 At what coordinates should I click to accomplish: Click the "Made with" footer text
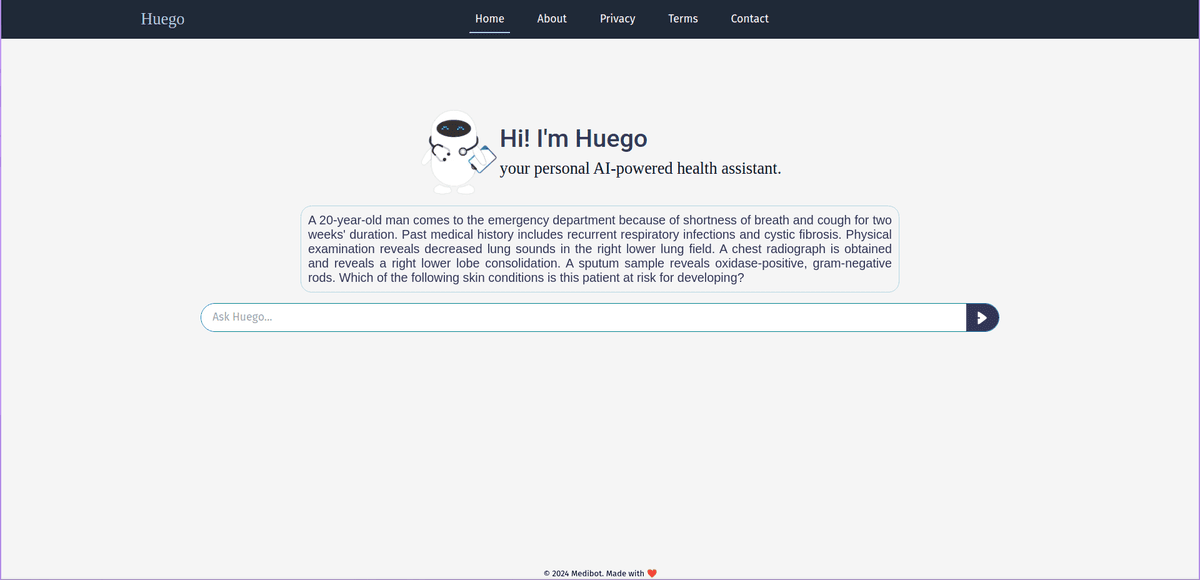click(625, 573)
